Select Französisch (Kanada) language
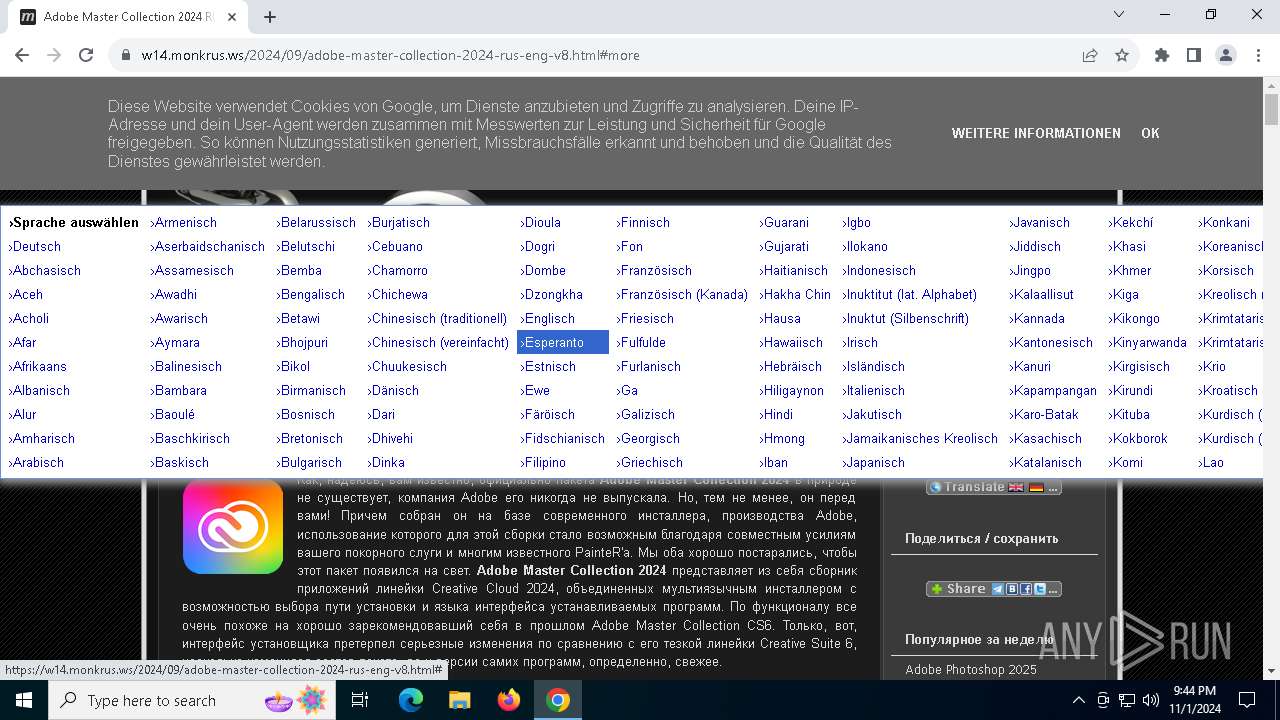 coord(682,294)
